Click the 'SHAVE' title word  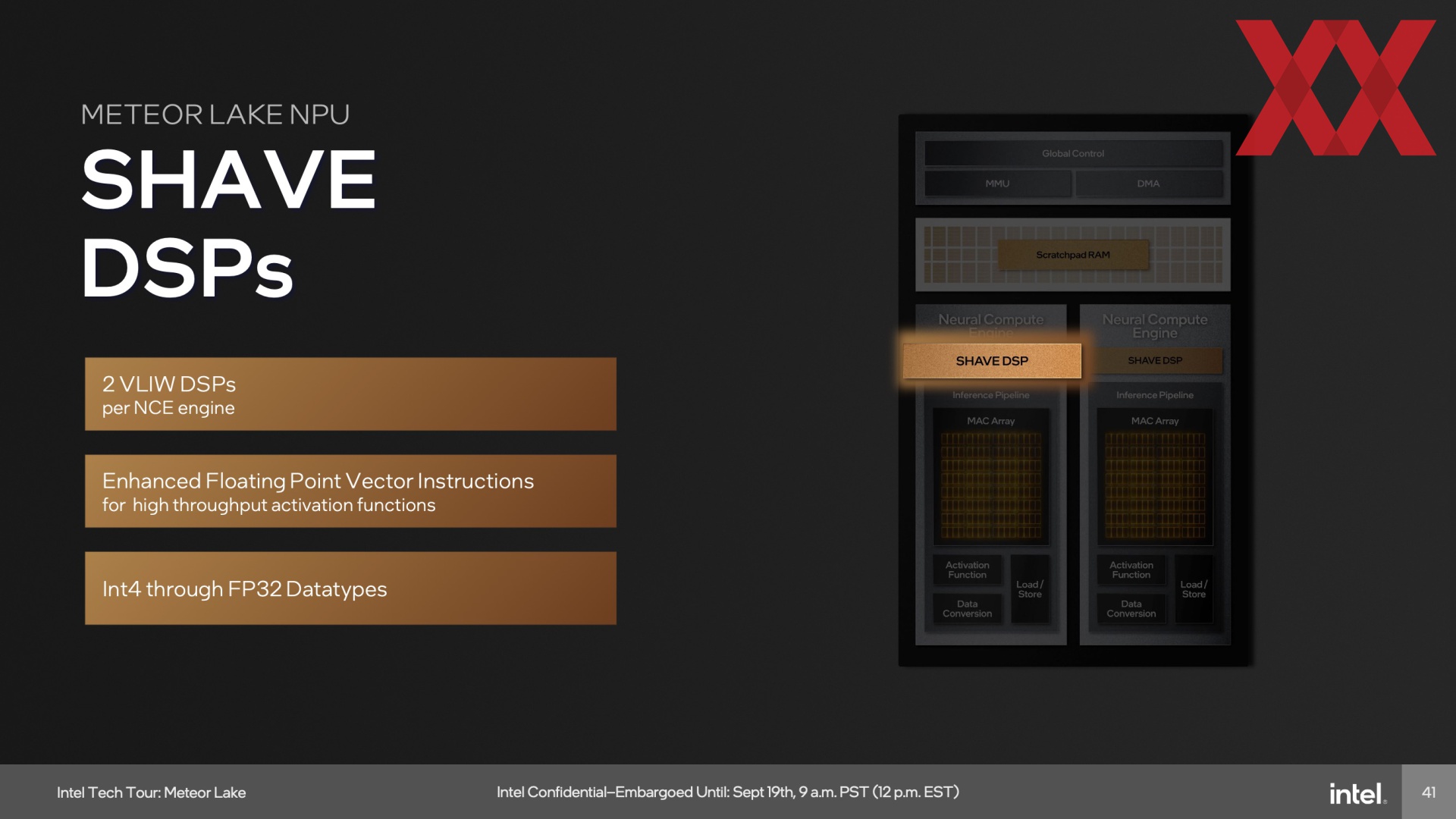point(228,180)
